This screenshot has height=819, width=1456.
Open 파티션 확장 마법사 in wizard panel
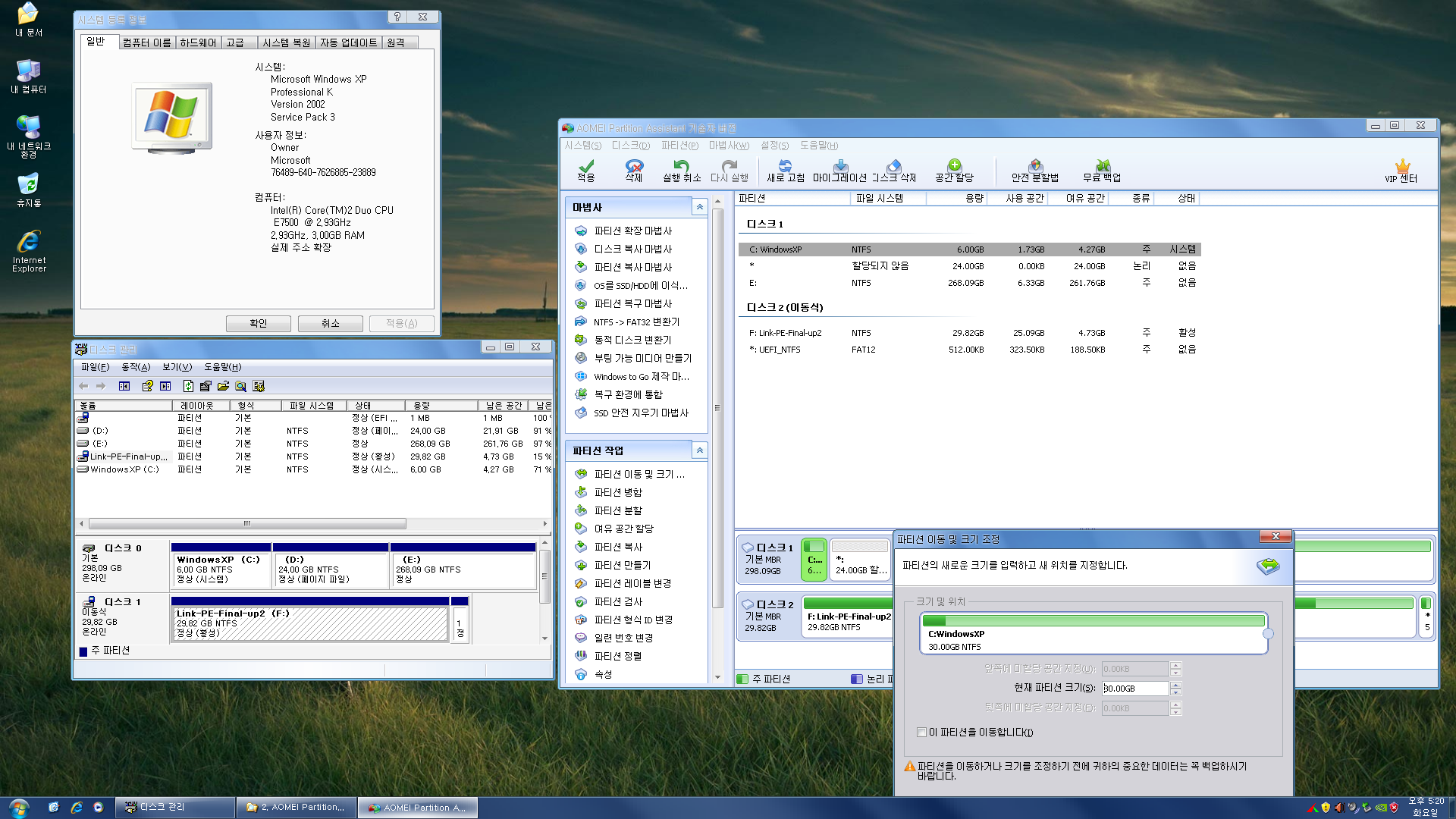[632, 231]
